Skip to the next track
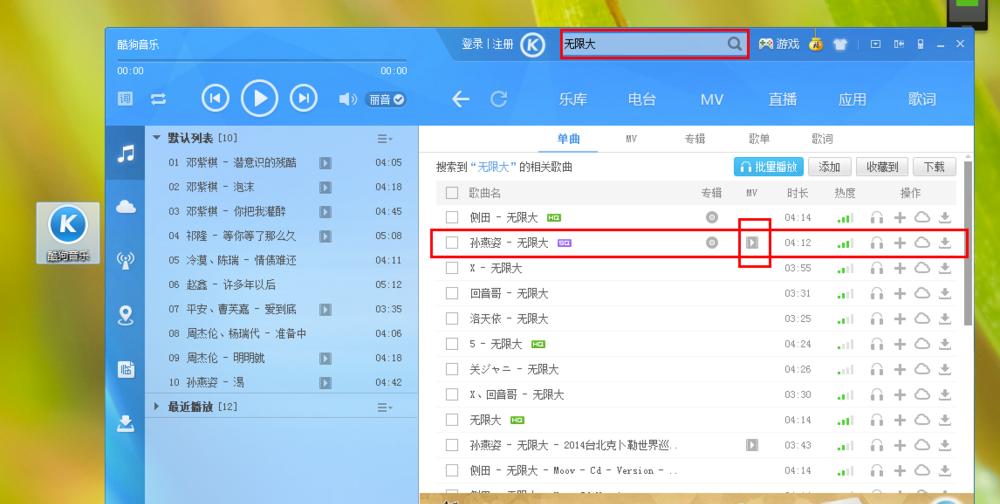Screen dimensions: 1000x504 pos(304,98)
